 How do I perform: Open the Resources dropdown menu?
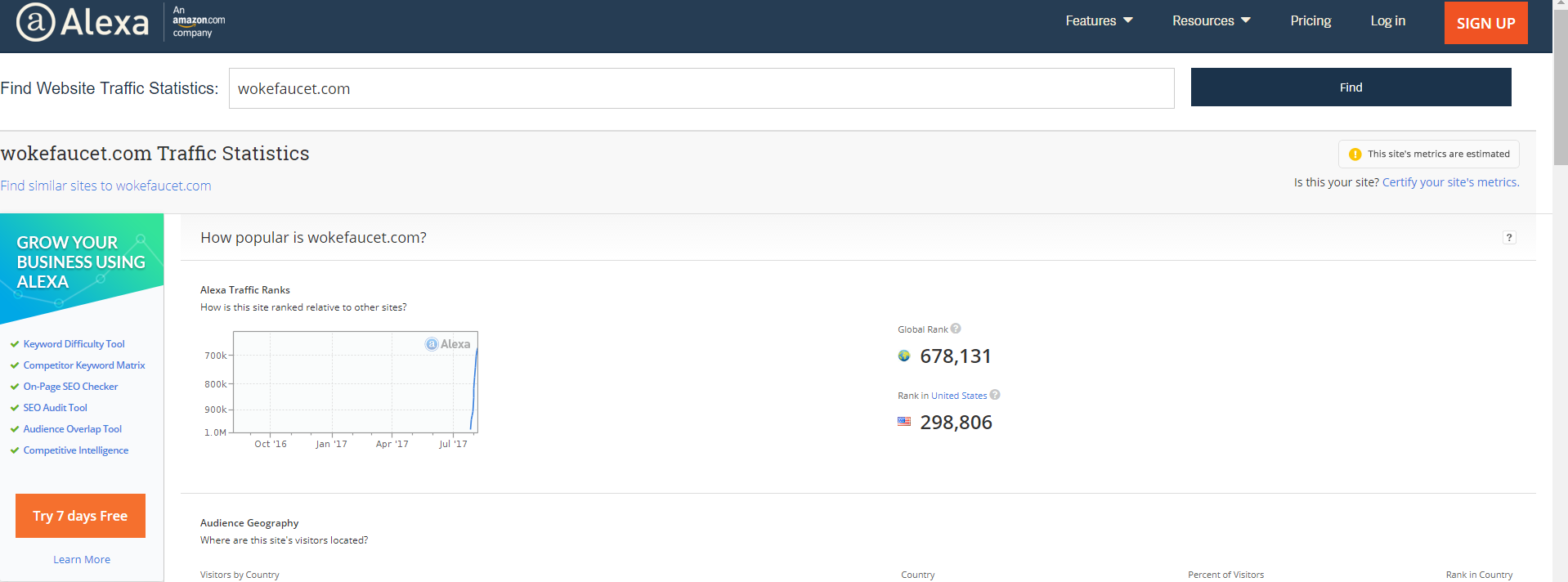point(1211,21)
